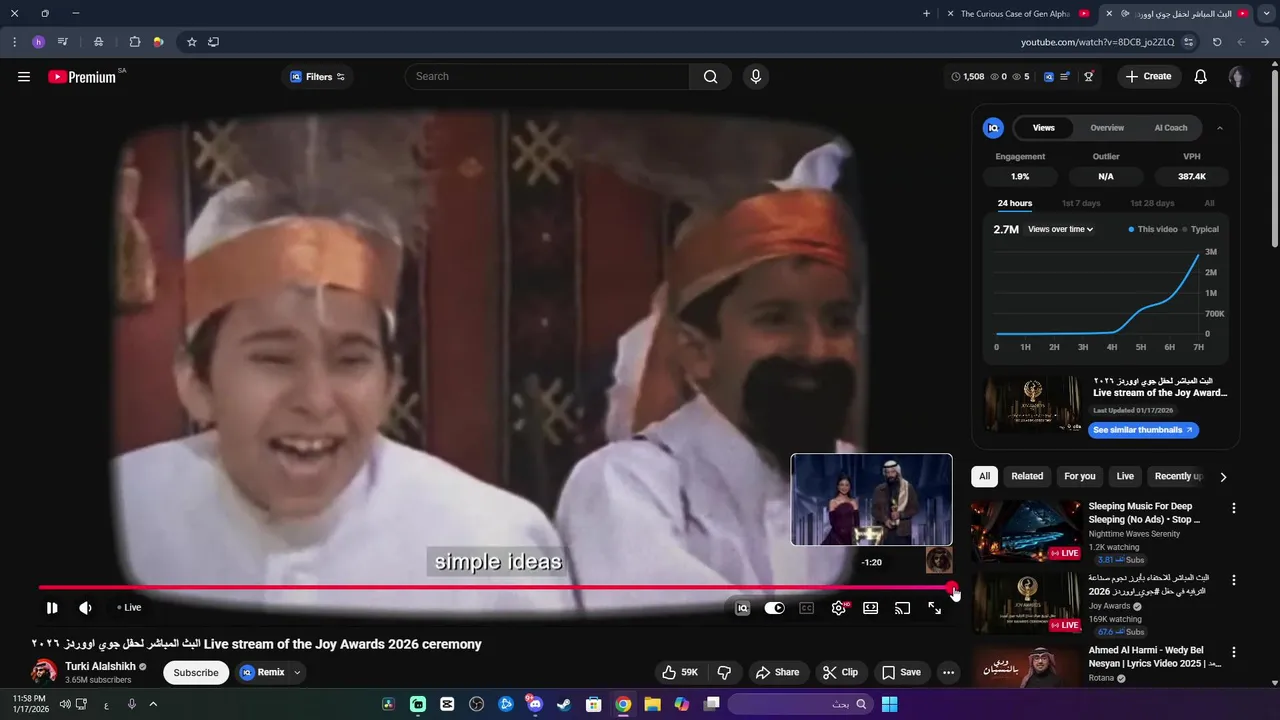The height and width of the screenshot is (720, 1280).
Task: Select the 1st 28 days range
Action: [x=1152, y=204]
